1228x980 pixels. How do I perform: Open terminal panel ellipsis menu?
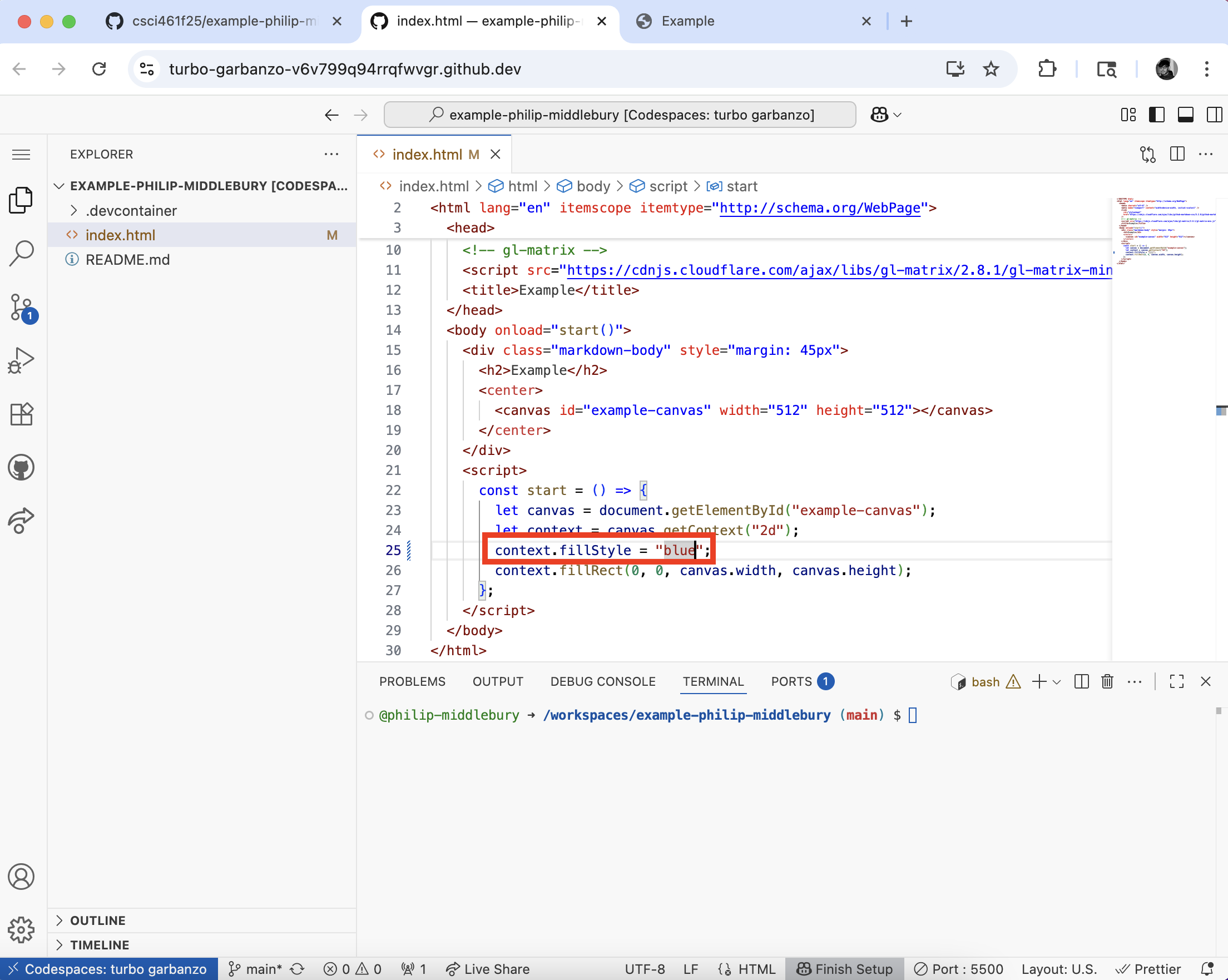coord(1135,682)
